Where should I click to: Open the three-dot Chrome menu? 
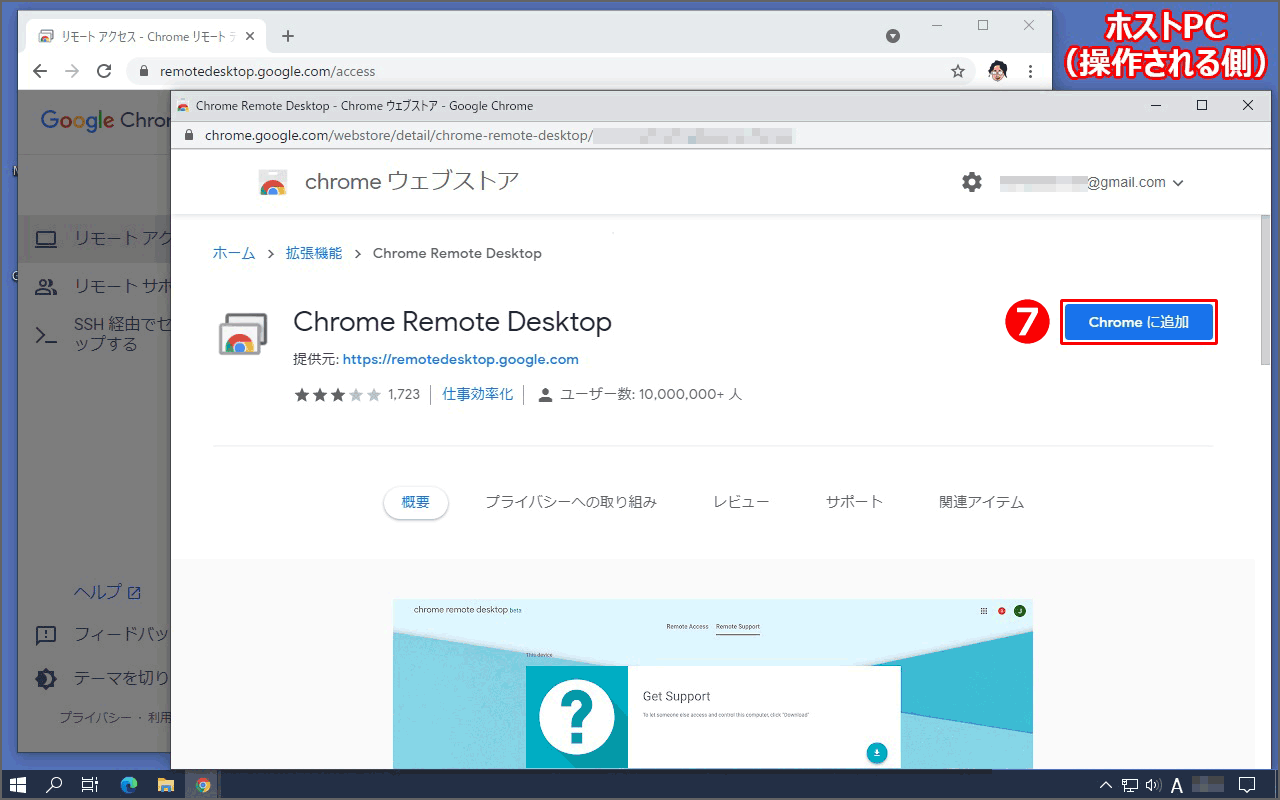click(1030, 71)
